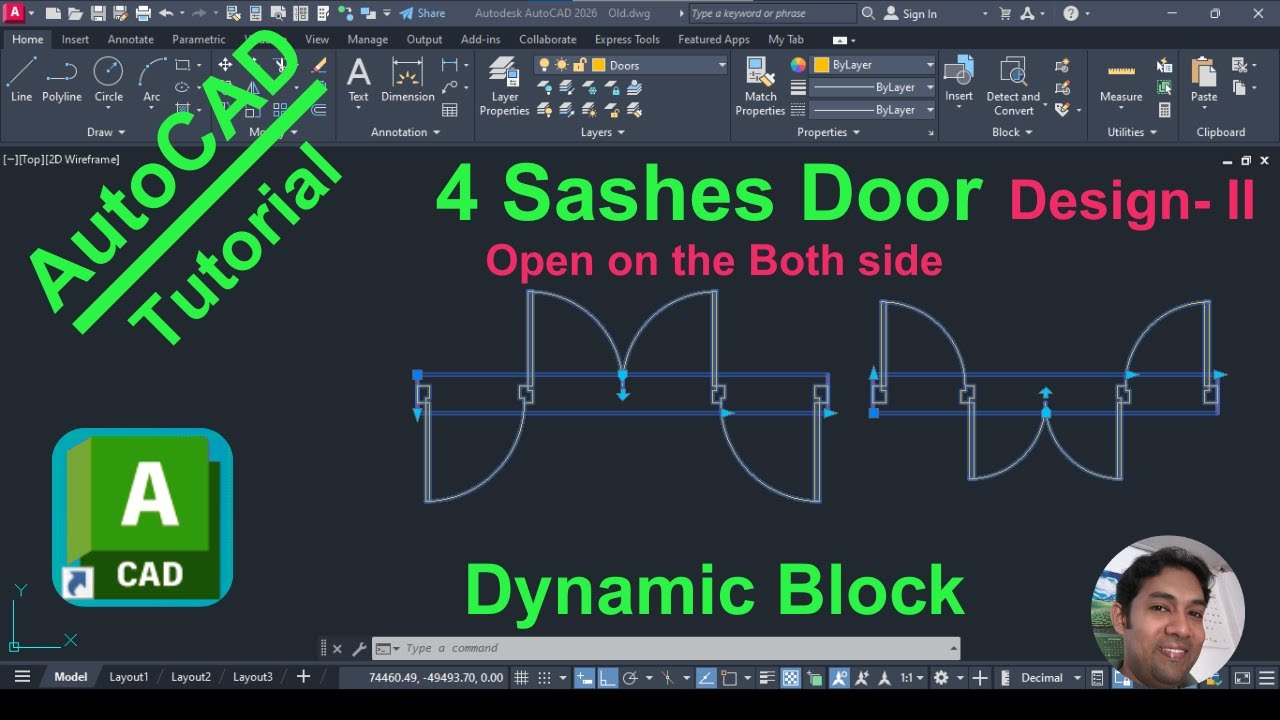
Task: Open Layer Properties manager
Action: pos(504,87)
